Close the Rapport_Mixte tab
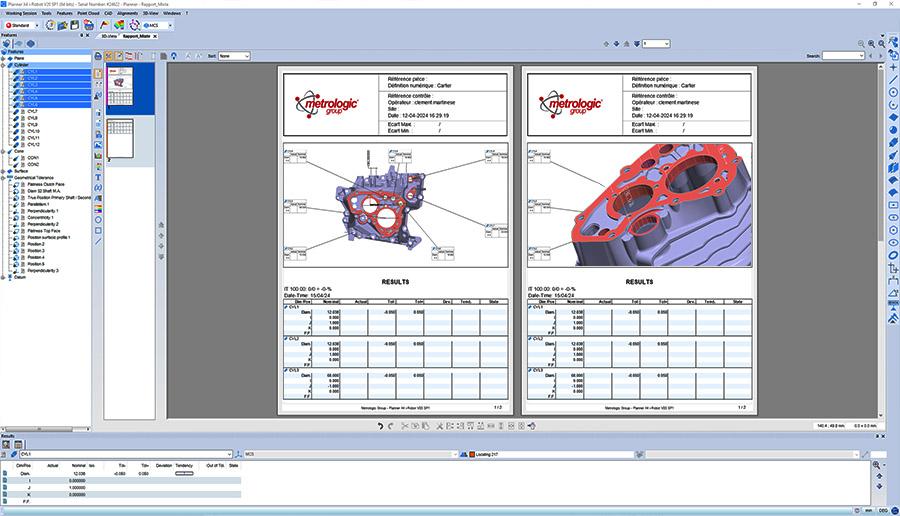This screenshot has width=900, height=516. (155, 36)
